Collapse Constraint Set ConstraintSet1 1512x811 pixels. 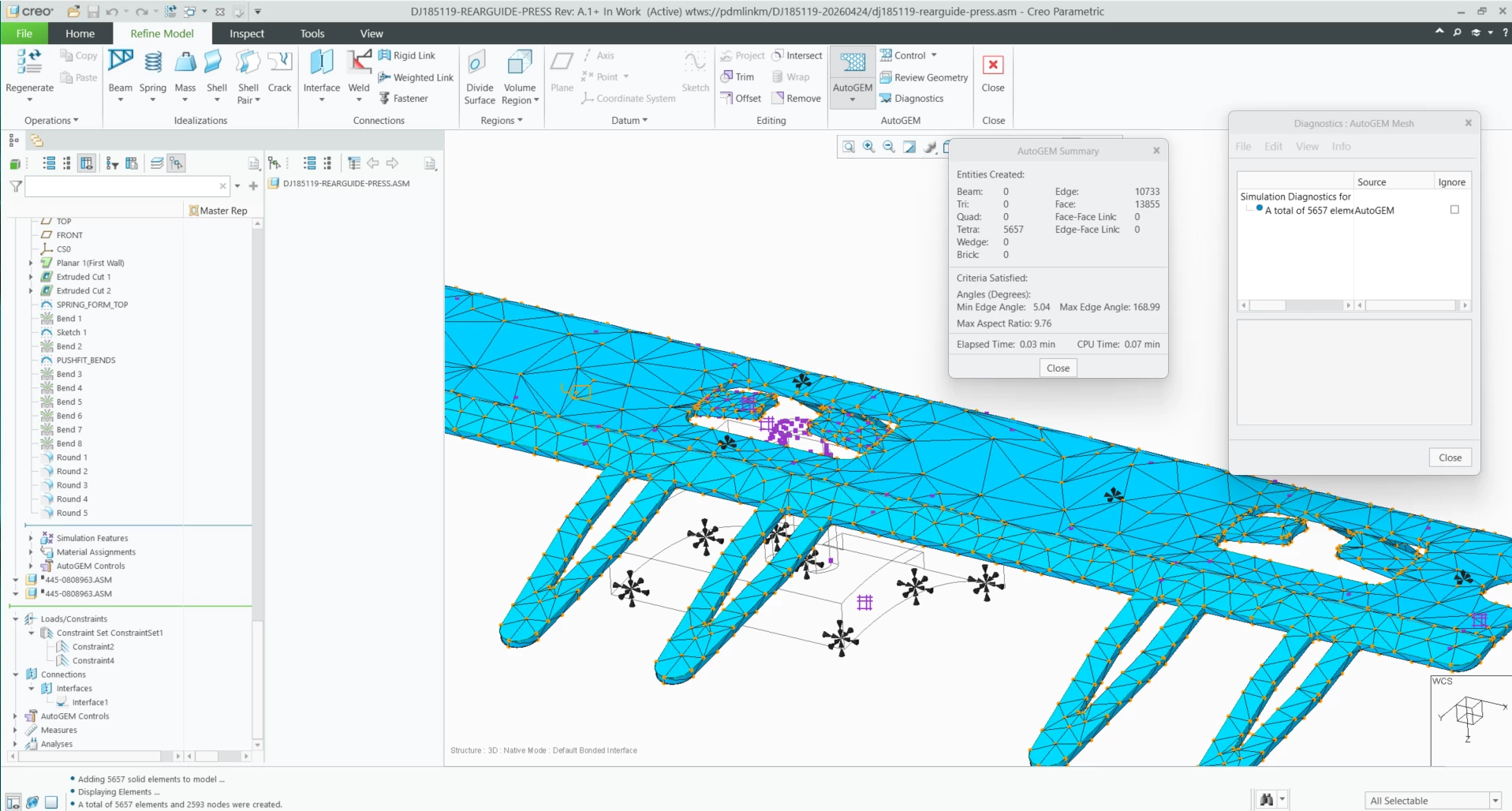[x=31, y=633]
